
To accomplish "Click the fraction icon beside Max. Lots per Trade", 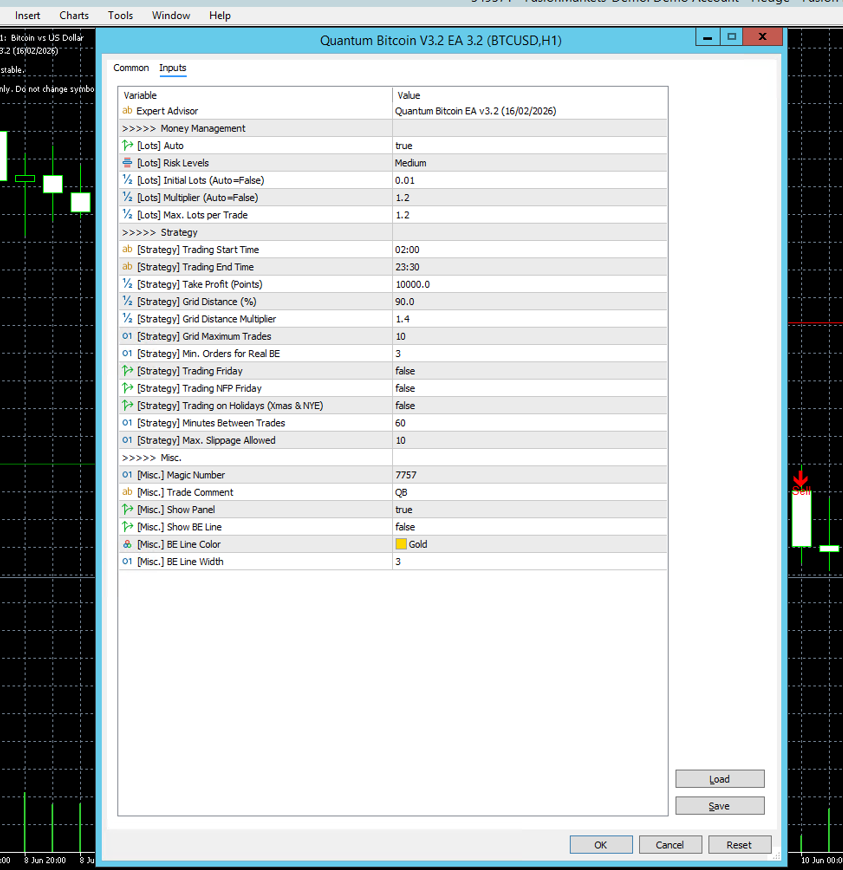I will [127, 214].
